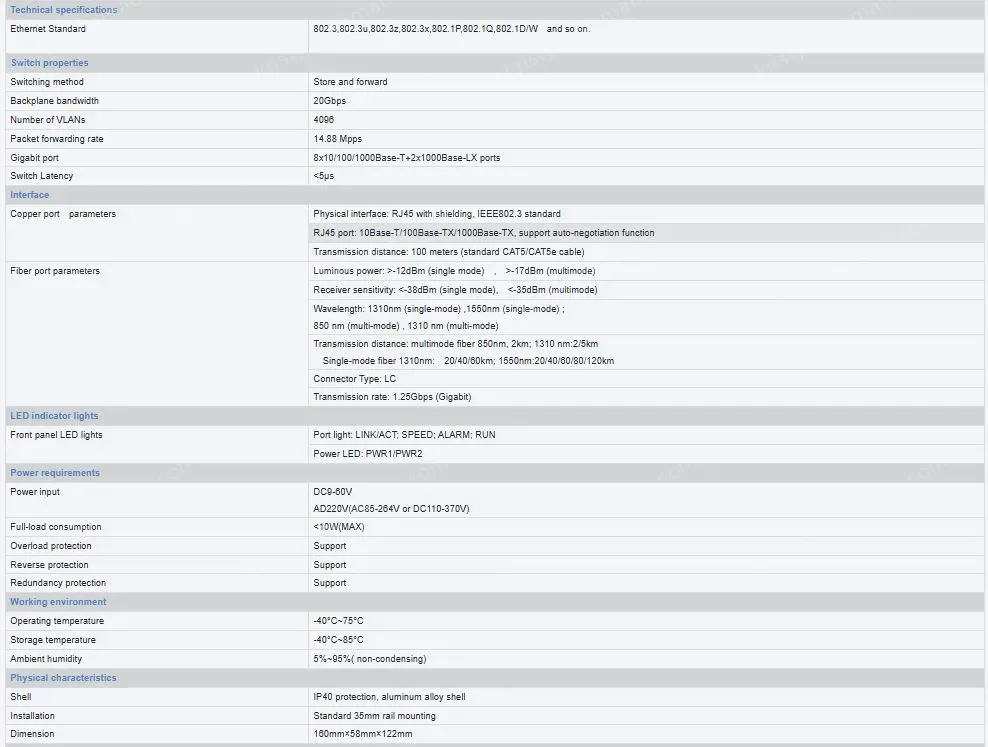Click the Number of VLANs label
This screenshot has height=747, width=988.
pyautogui.click(x=48, y=120)
